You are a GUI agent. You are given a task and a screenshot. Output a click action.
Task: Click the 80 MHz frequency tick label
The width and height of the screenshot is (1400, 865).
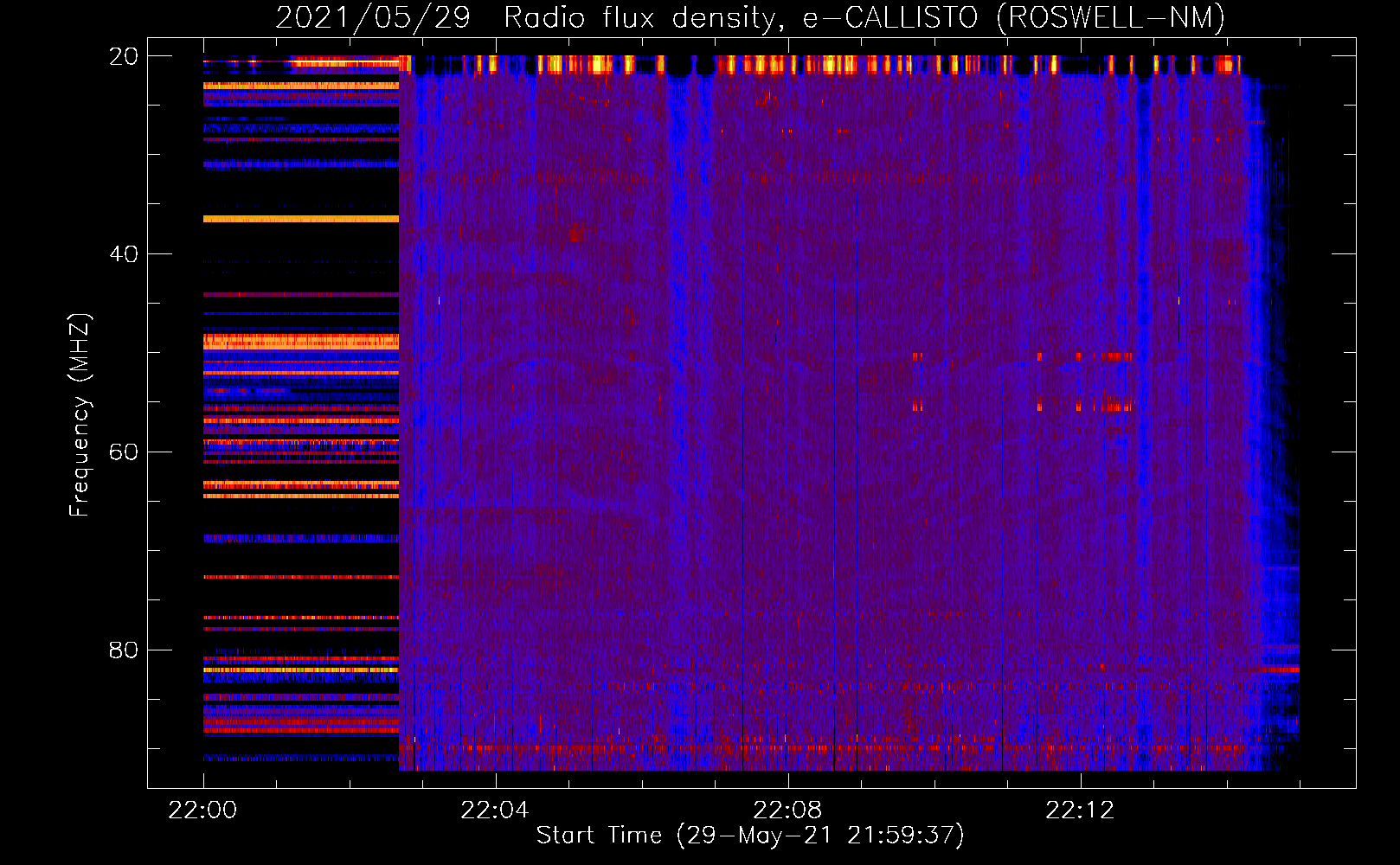[124, 650]
